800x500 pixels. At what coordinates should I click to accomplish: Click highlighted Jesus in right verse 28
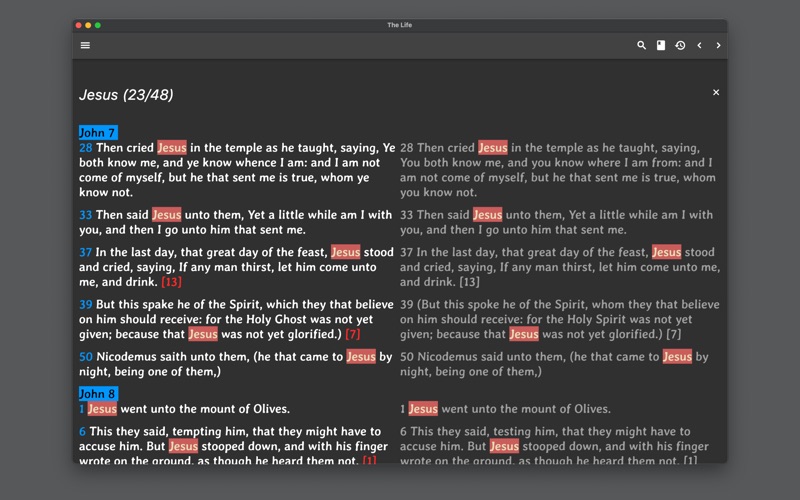[x=493, y=147]
